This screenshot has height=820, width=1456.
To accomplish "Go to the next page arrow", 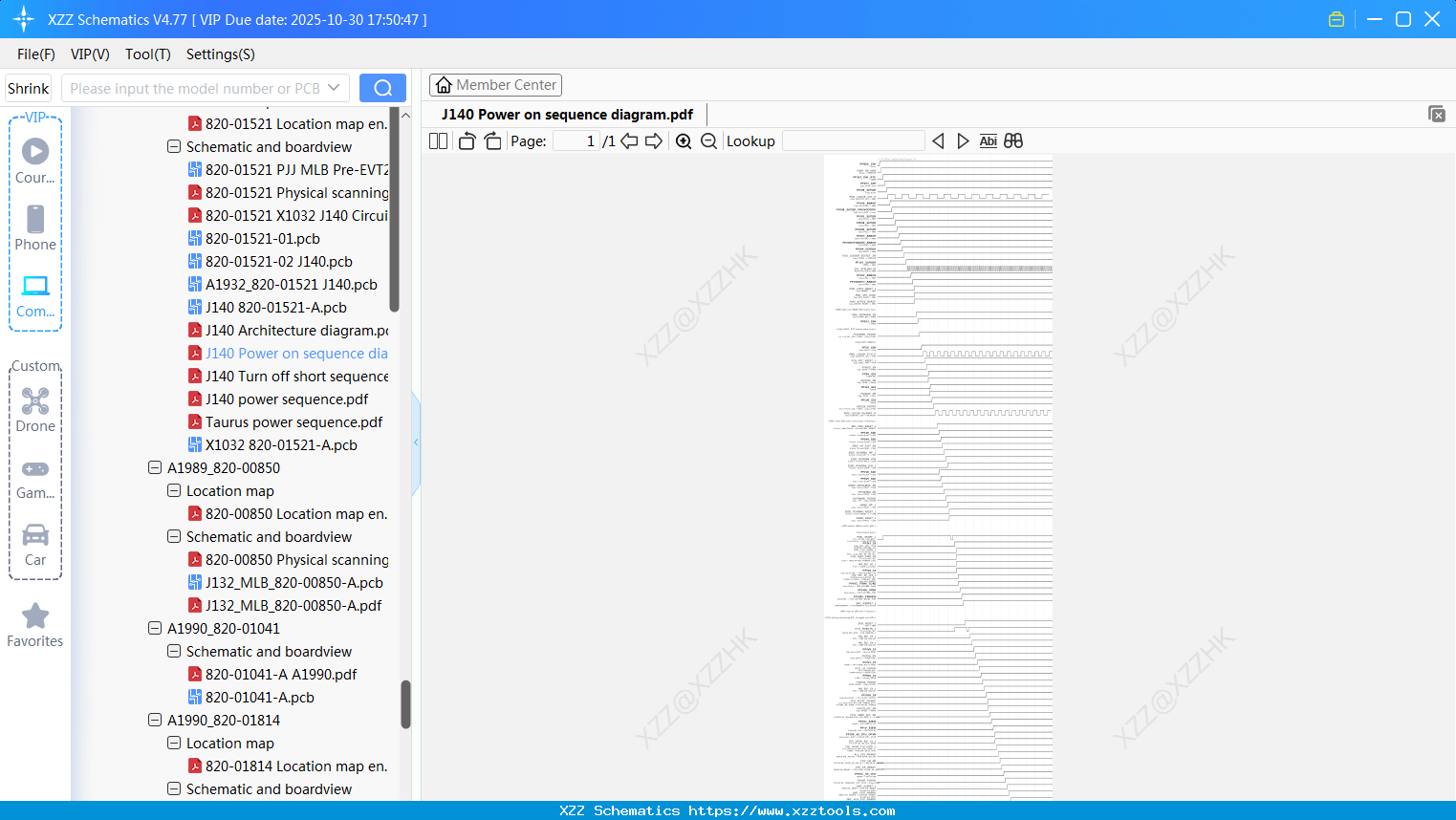I will click(654, 140).
